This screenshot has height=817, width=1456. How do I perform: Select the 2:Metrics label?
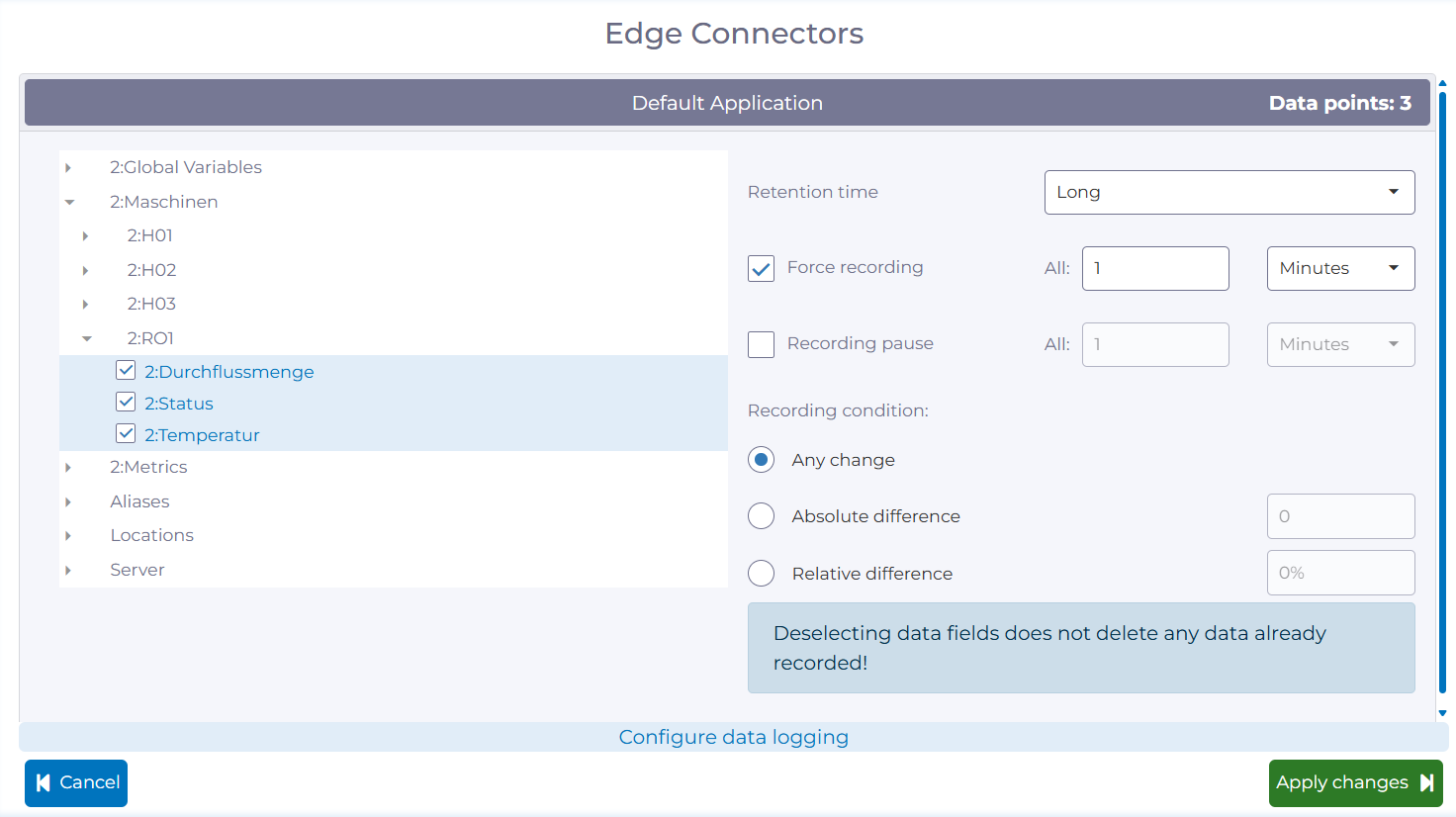tap(148, 467)
